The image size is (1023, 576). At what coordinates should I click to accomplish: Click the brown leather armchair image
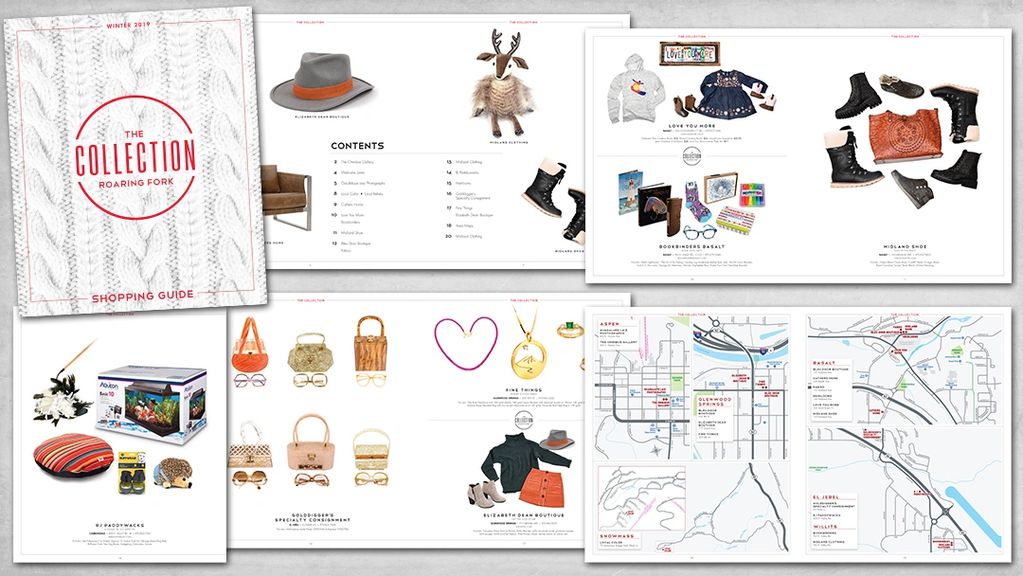point(284,194)
